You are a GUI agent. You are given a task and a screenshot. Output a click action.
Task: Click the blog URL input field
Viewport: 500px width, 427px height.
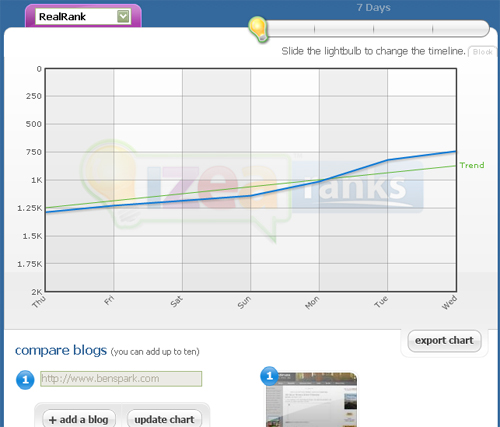(121, 379)
